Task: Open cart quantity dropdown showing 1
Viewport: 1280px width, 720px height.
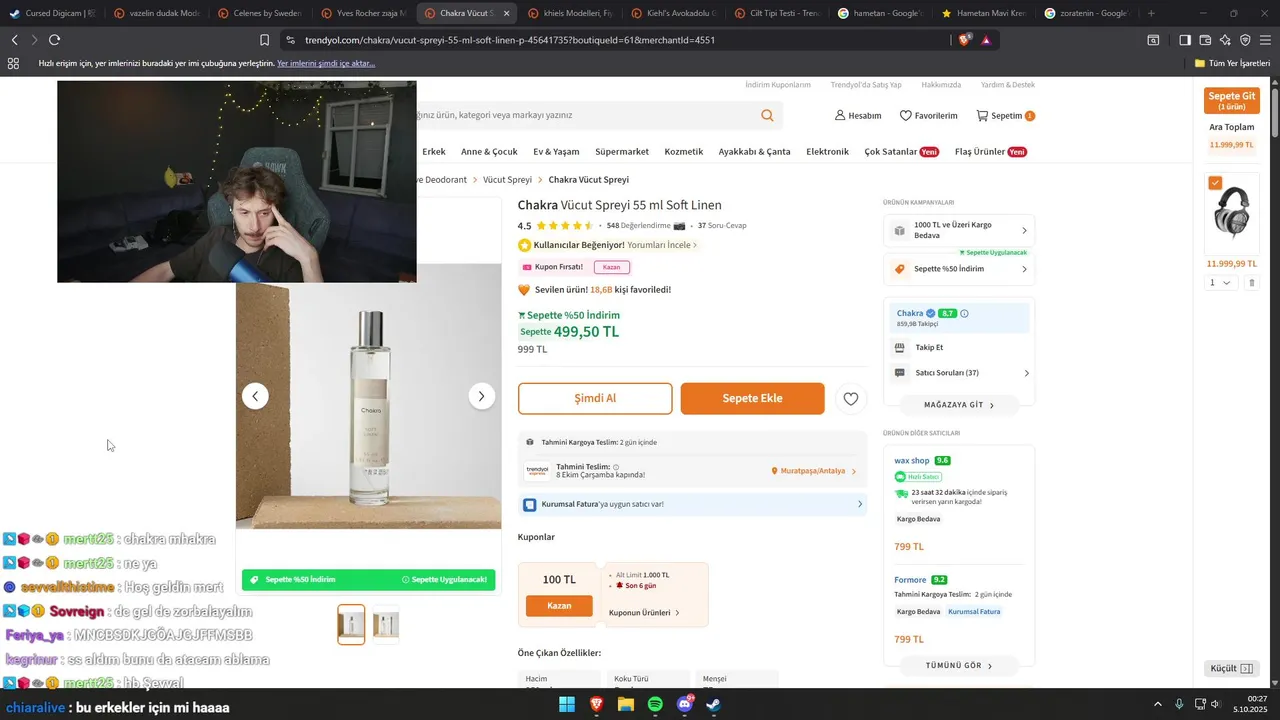Action: click(x=1221, y=283)
